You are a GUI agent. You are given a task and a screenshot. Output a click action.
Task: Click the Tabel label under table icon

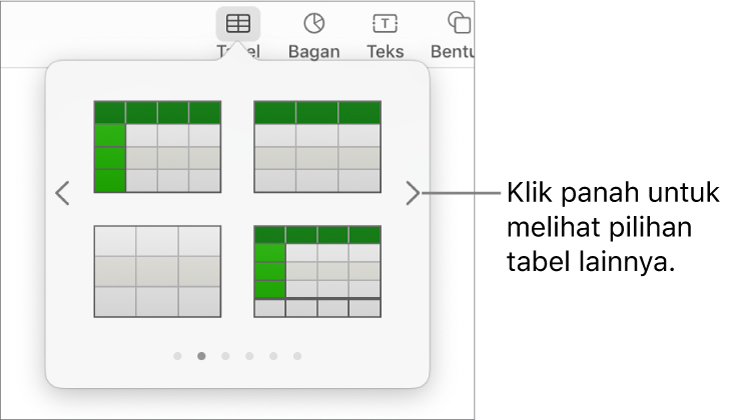[238, 51]
